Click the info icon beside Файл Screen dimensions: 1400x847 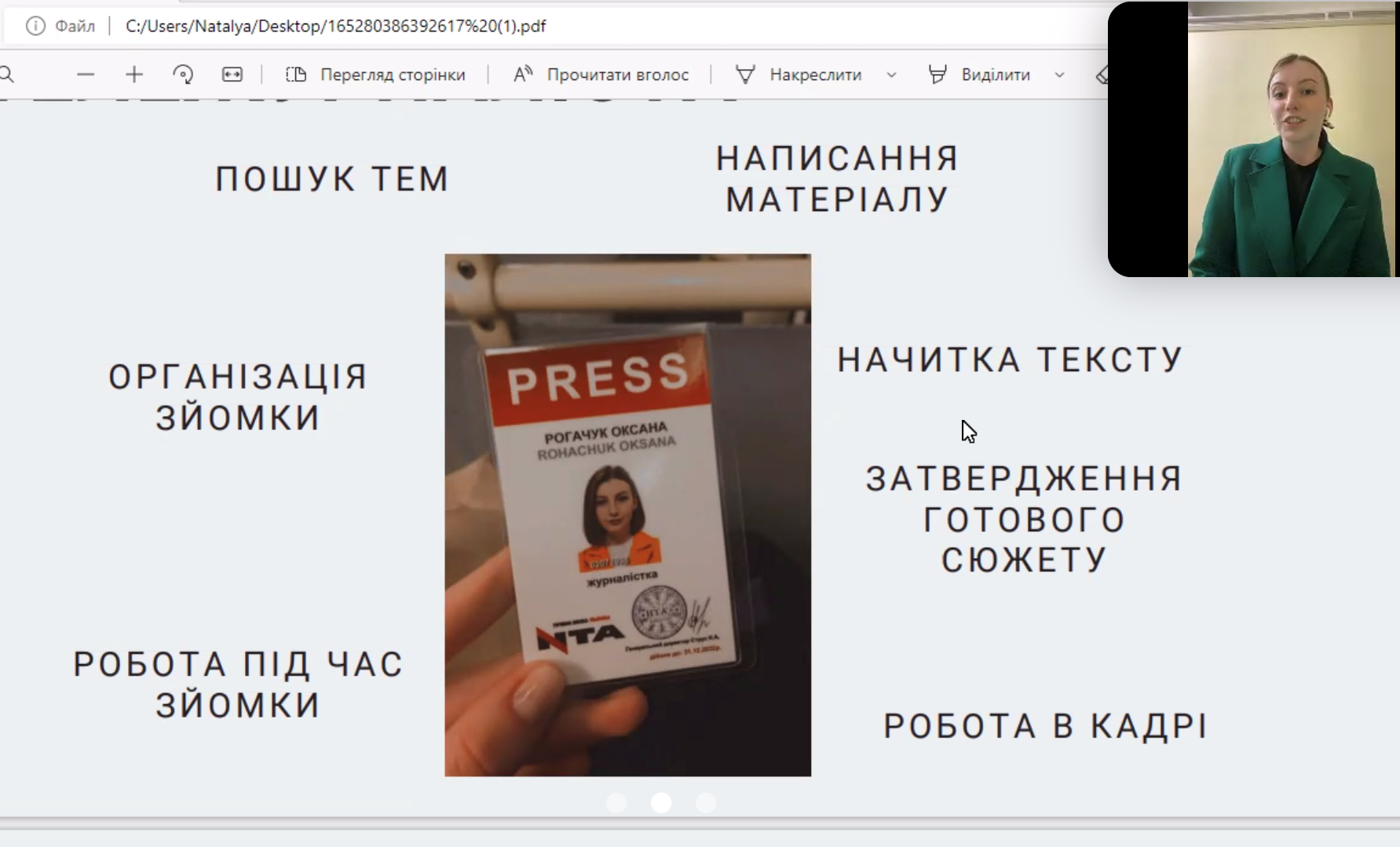point(35,26)
